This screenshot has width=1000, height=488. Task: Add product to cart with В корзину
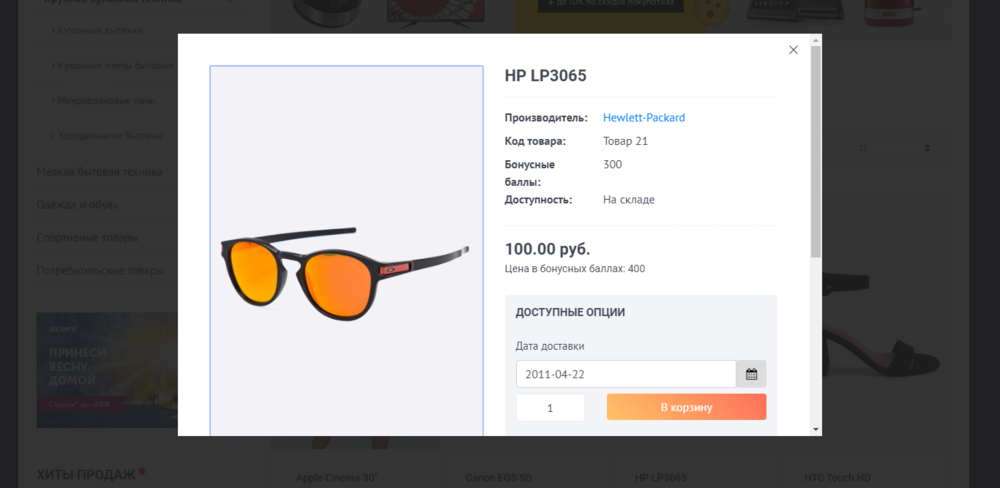tap(686, 407)
